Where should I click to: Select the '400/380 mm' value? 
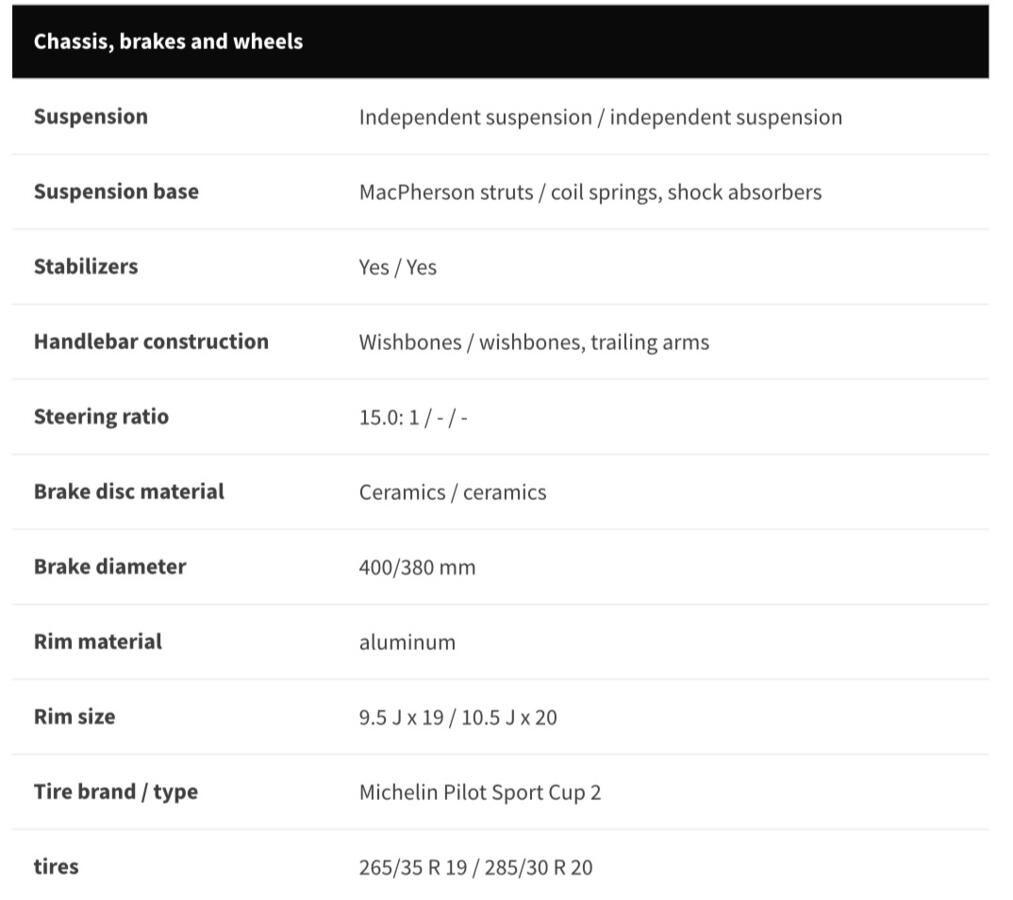pyautogui.click(x=417, y=567)
